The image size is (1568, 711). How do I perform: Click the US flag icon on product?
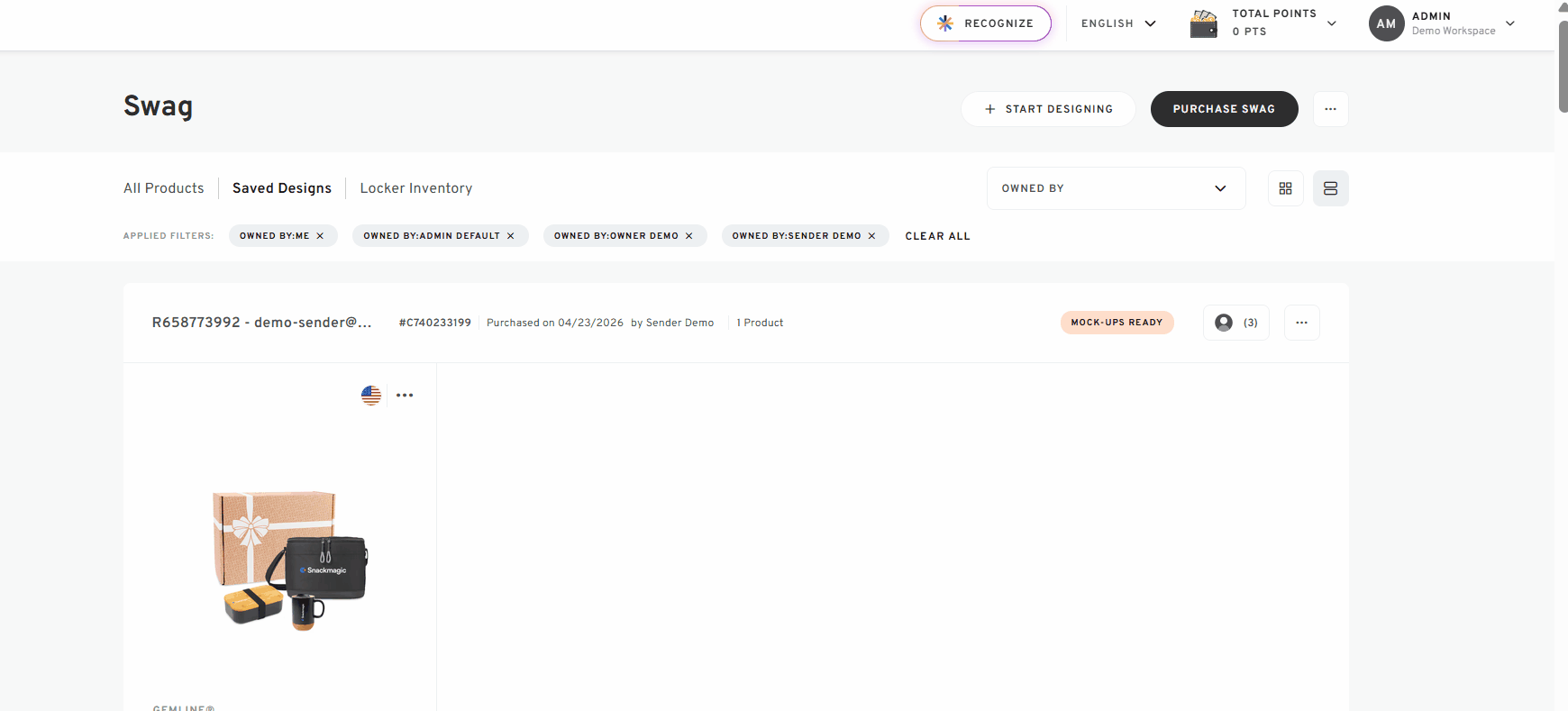371,395
